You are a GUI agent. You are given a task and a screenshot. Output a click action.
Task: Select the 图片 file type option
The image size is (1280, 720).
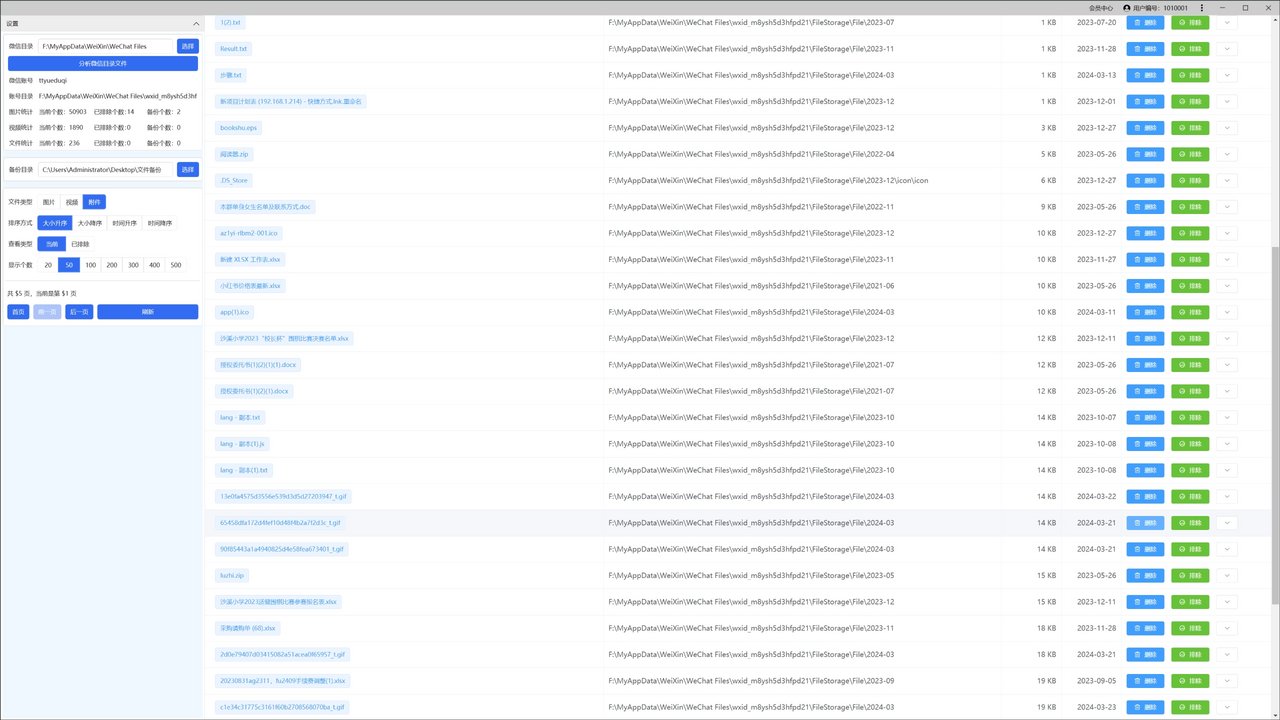coord(49,202)
